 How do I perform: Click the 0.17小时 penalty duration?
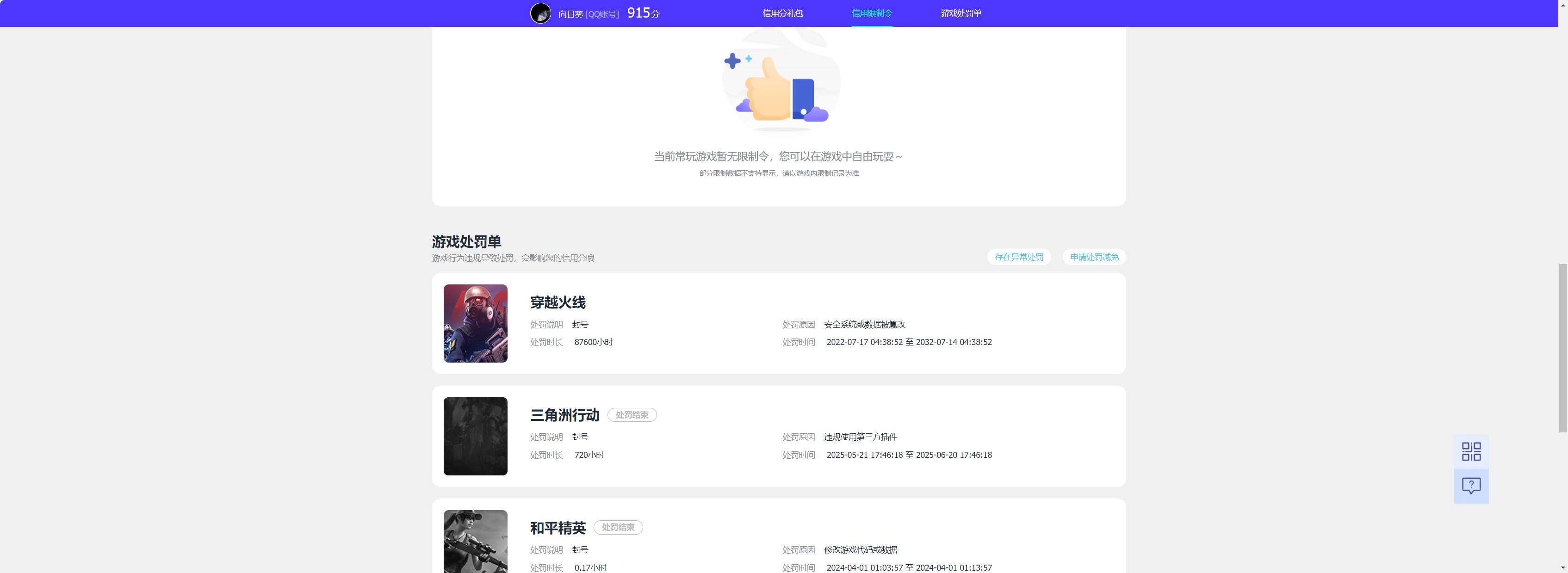tap(590, 567)
